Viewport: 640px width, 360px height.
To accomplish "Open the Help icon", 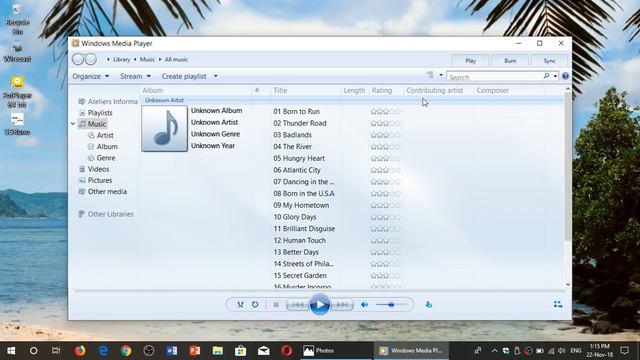I will 565,76.
